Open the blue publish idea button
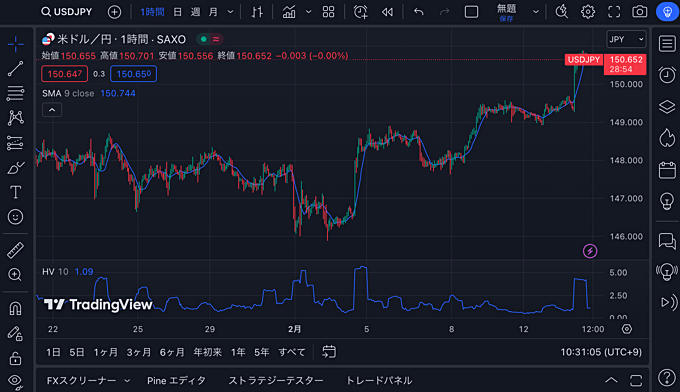 (667, 12)
